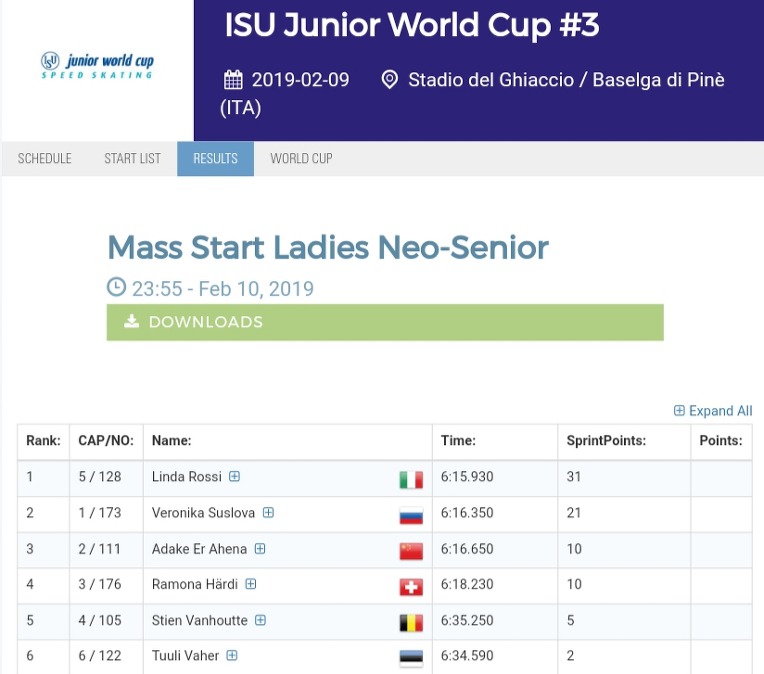
Task: Expand Adake Er Ahena's row details
Action: coord(260,549)
